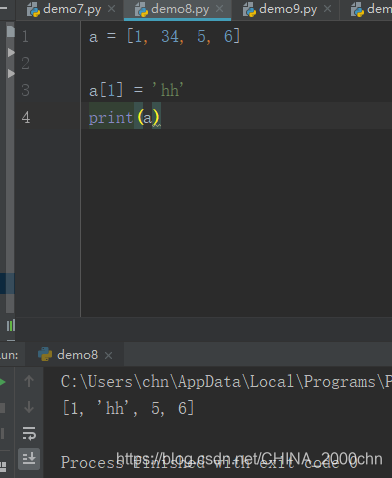This screenshot has height=478, width=392.
Task: Toggle soft-wrap in the run console
Action: pyautogui.click(x=29, y=433)
